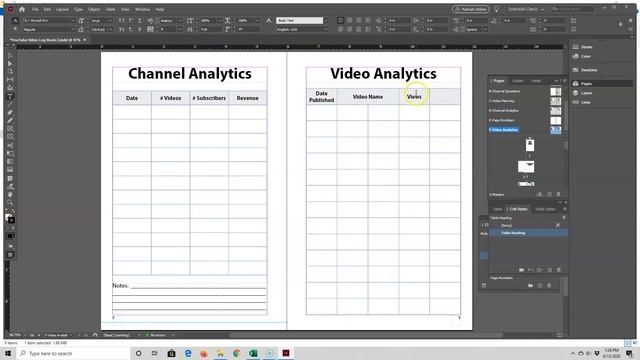Open the font size dropdown

click(x=111, y=20)
